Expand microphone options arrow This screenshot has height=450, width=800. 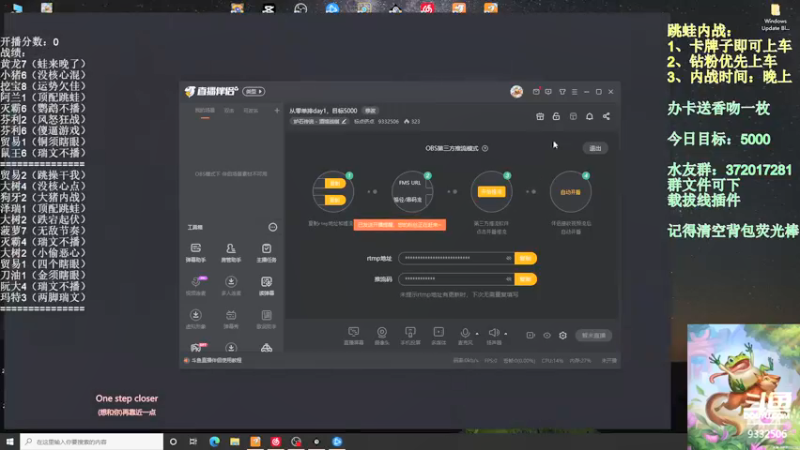click(x=477, y=334)
